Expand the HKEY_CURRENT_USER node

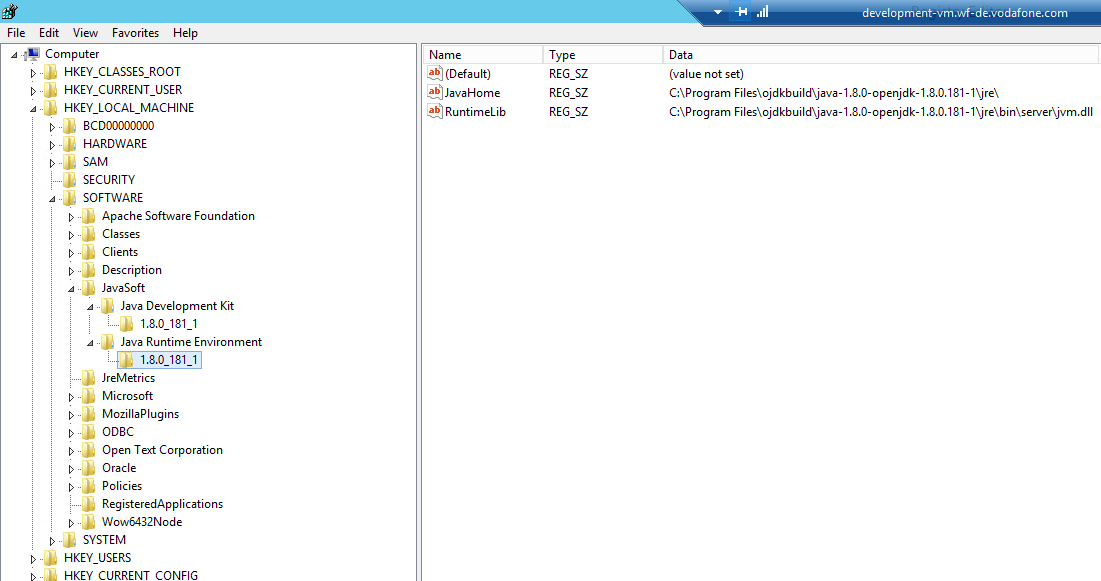(33, 91)
